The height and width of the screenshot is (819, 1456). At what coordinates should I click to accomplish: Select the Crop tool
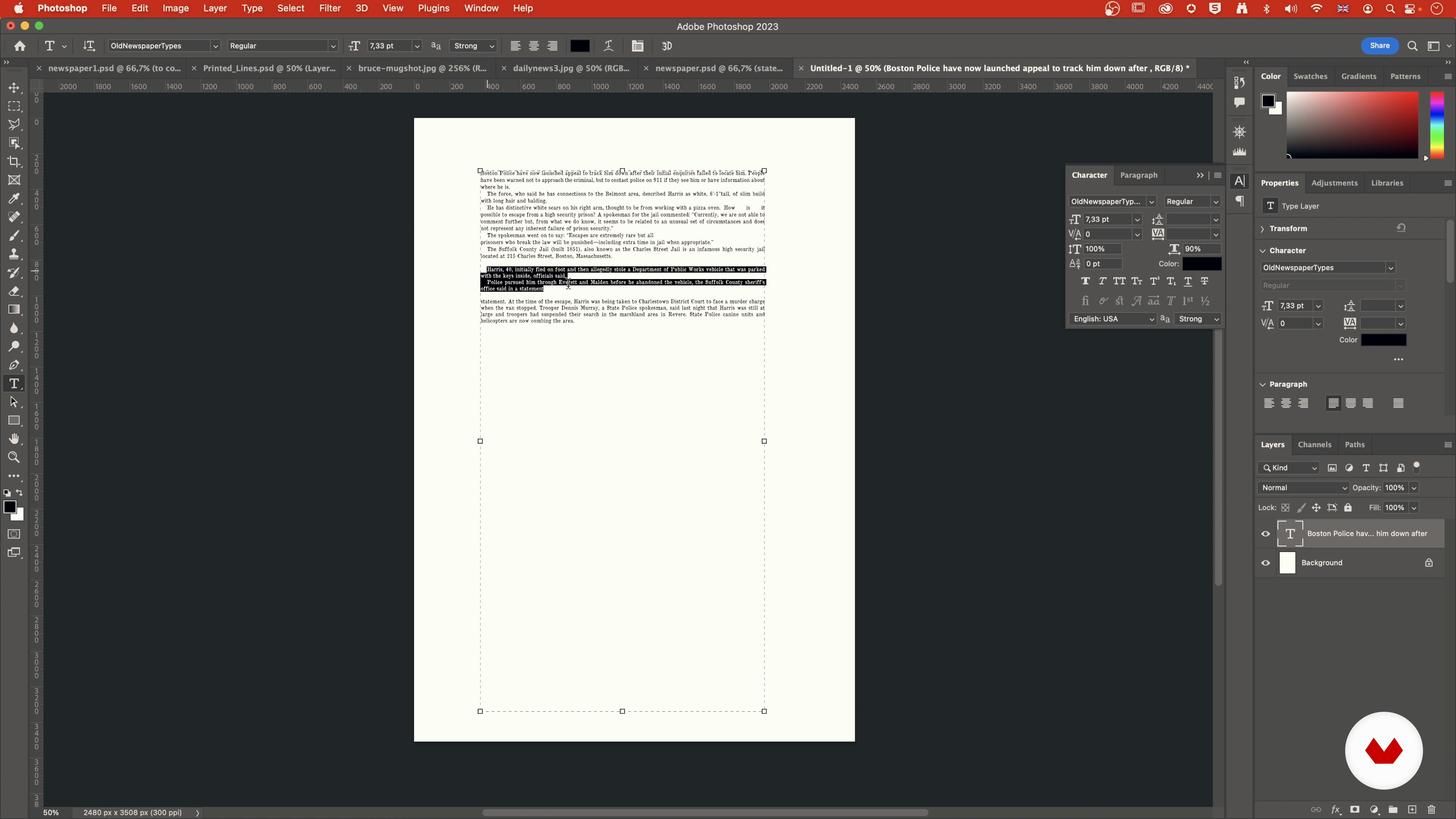tap(14, 162)
